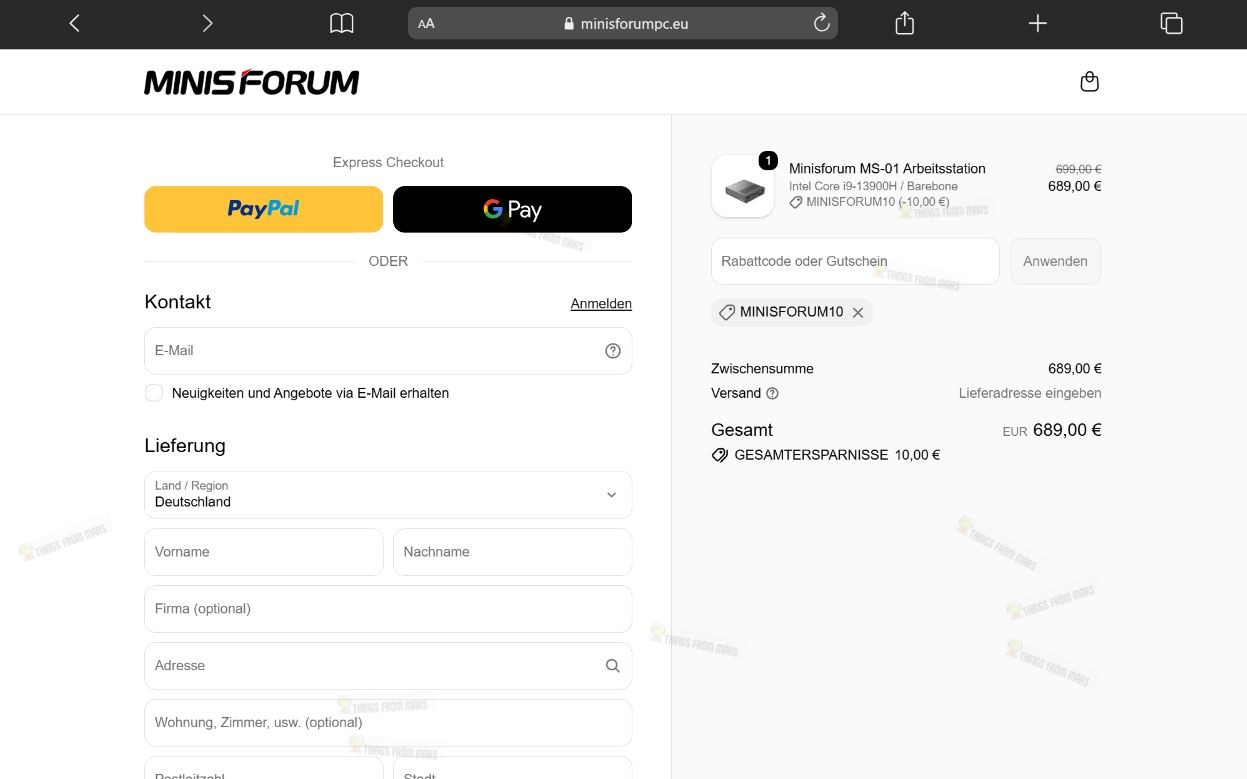The image size is (1247, 779).
Task: Click the Rabattcode oder Gutschein field
Action: coord(855,261)
